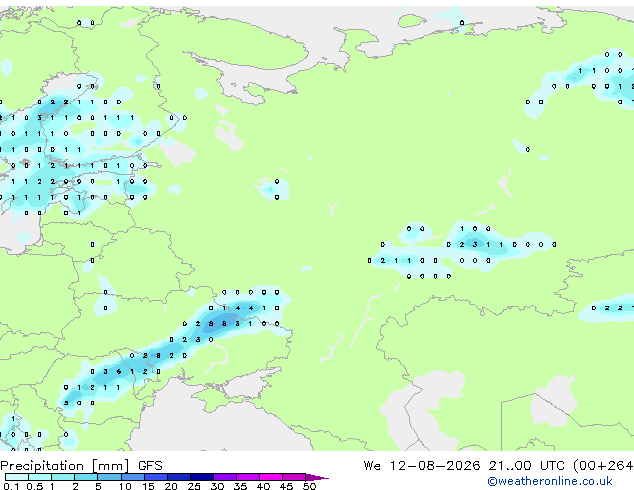
Task: Click the legend scale label '25'
Action: point(194,486)
